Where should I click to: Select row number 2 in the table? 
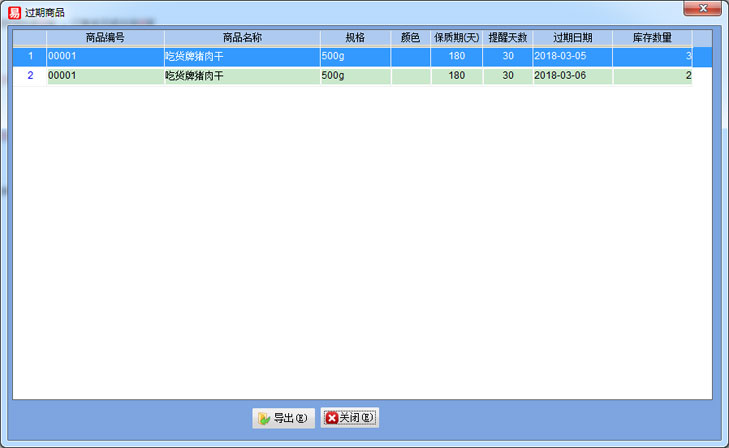pos(30,76)
